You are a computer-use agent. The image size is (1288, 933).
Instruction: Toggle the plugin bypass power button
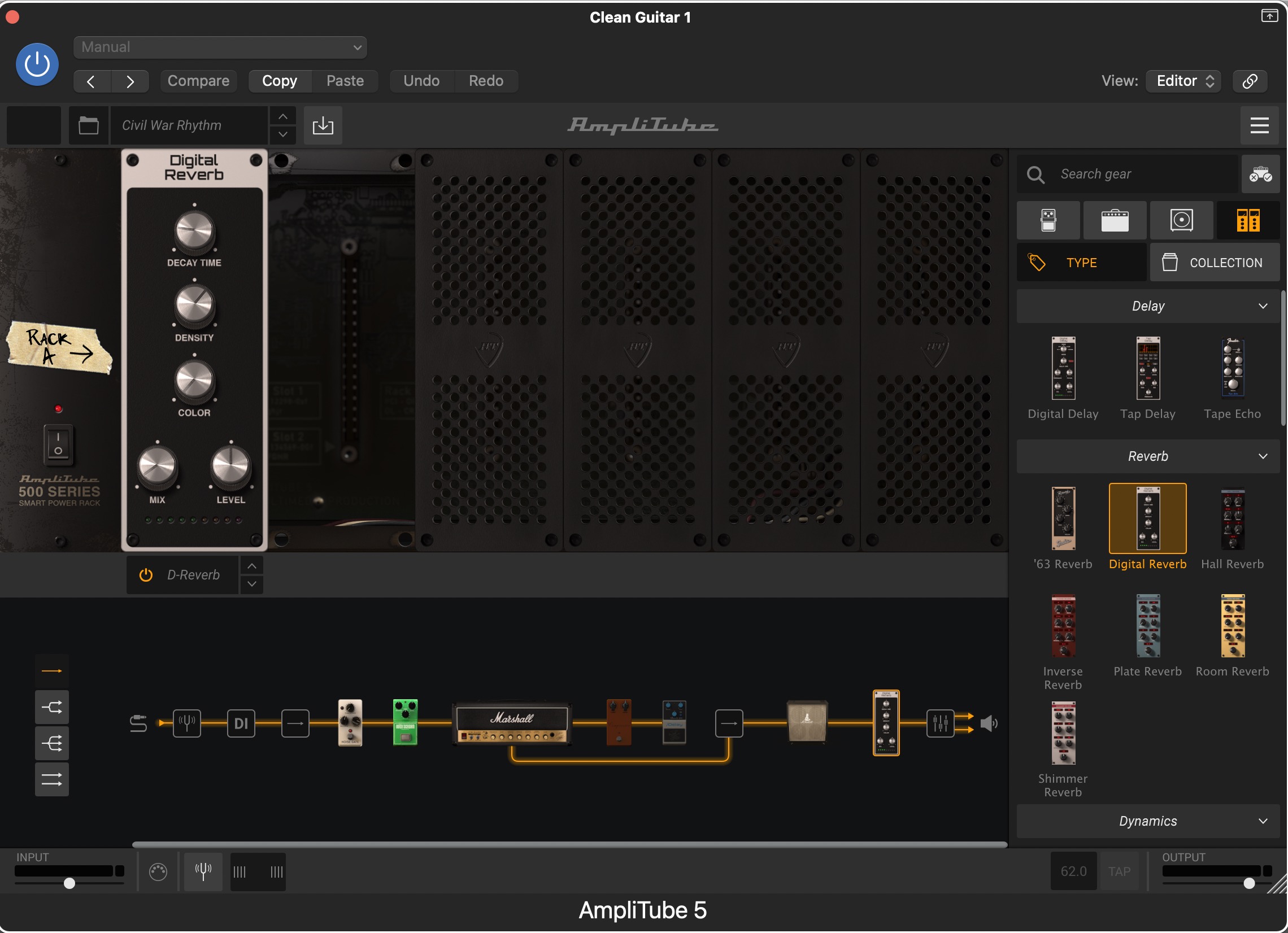[37, 64]
